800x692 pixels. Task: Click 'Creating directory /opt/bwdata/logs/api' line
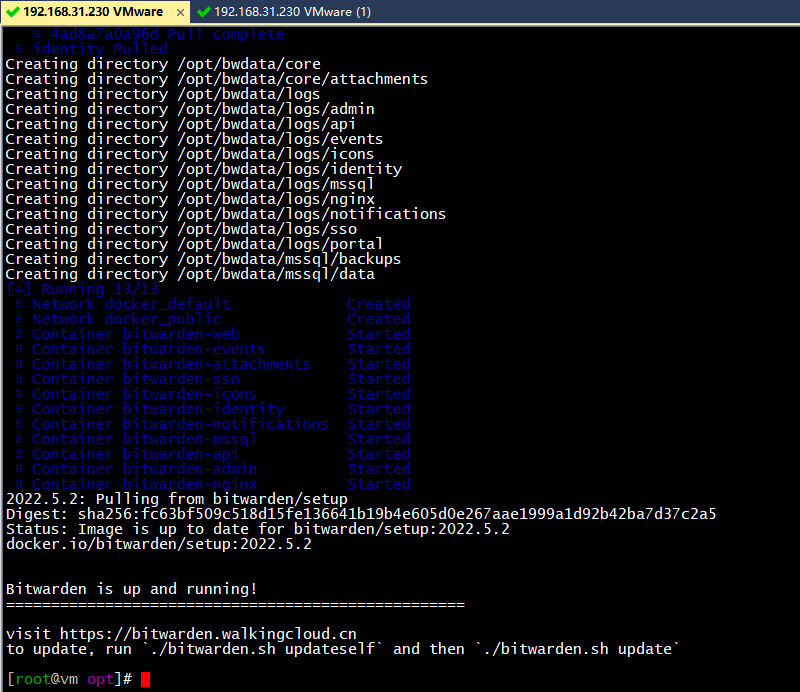pyautogui.click(x=181, y=124)
